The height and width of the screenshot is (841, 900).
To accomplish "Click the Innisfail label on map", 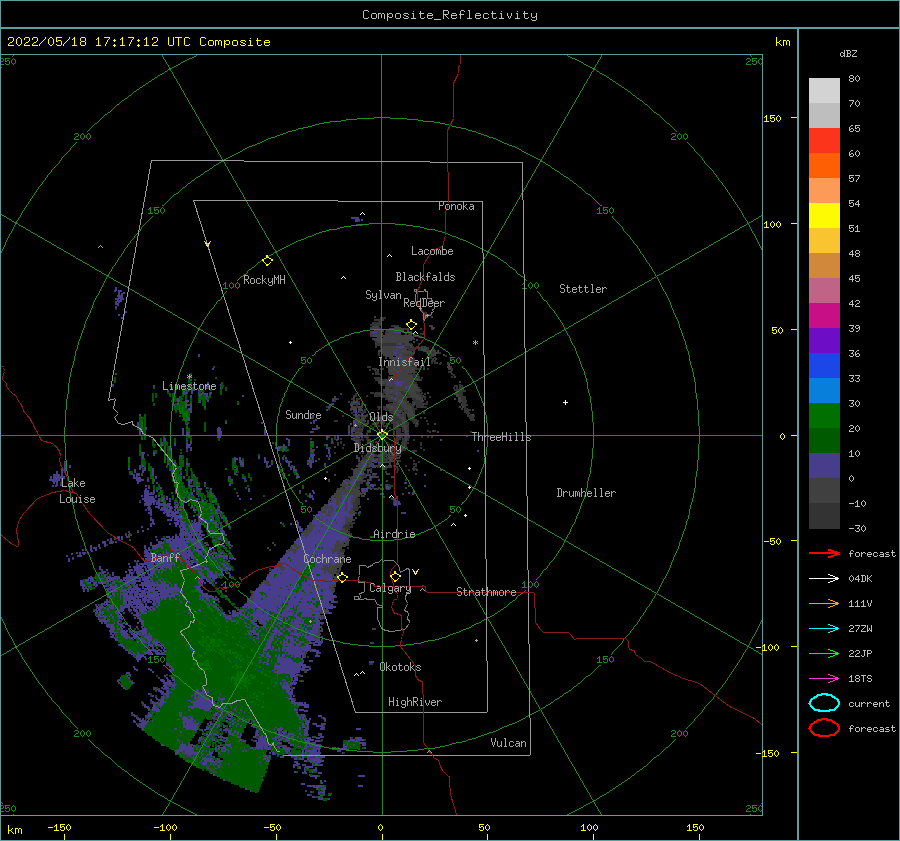I will pos(405,362).
